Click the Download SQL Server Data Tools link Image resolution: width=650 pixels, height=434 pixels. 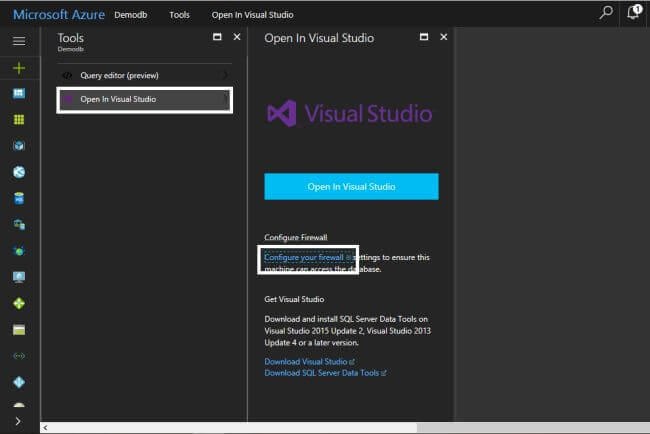[x=321, y=373]
